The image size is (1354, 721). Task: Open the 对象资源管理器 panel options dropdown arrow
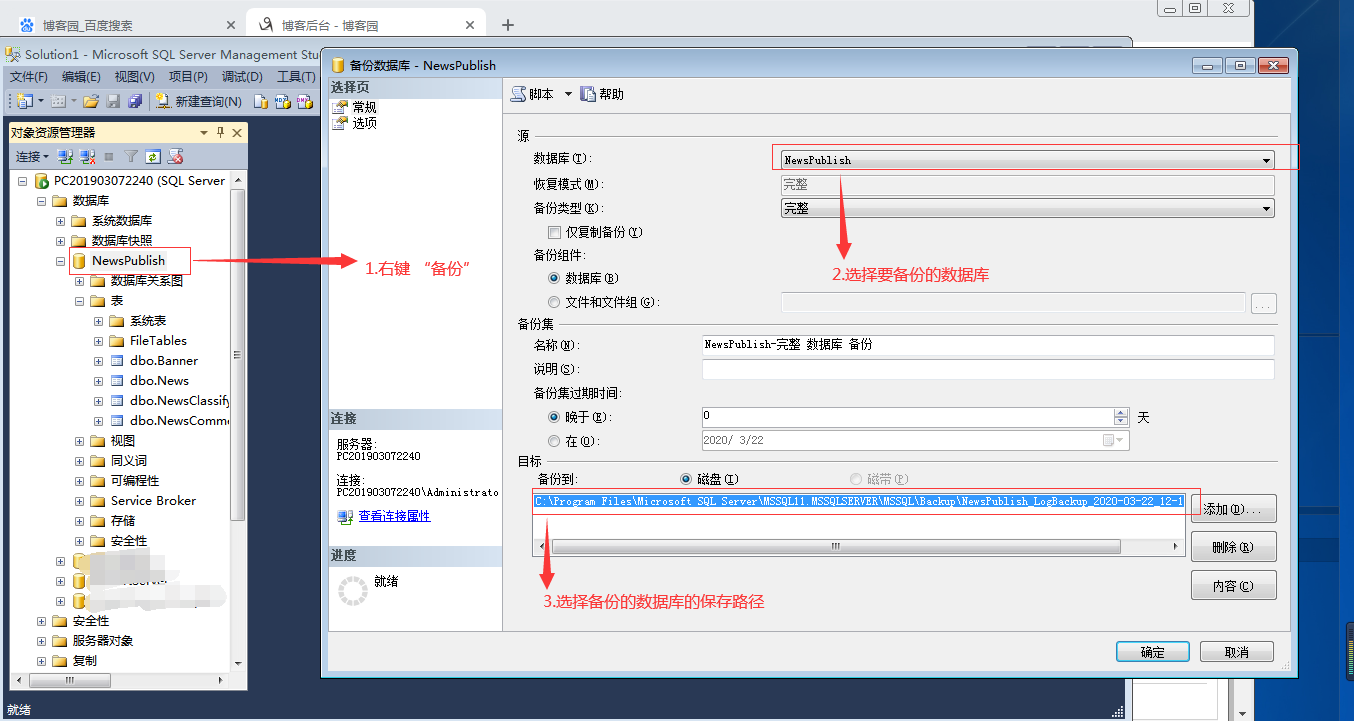pos(204,132)
